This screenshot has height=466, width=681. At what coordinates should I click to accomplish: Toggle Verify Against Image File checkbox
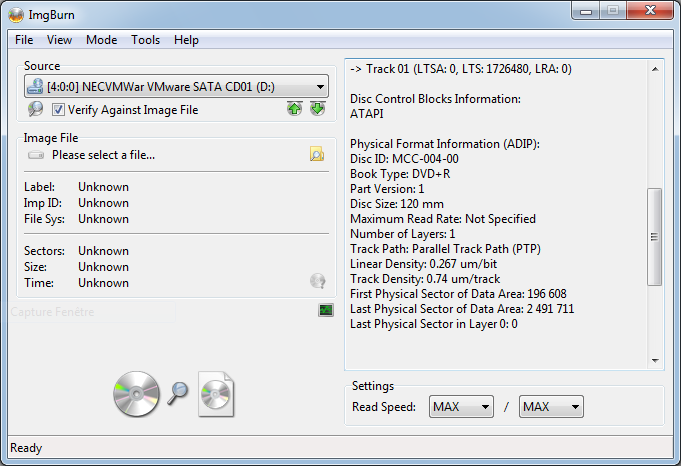tap(58, 110)
